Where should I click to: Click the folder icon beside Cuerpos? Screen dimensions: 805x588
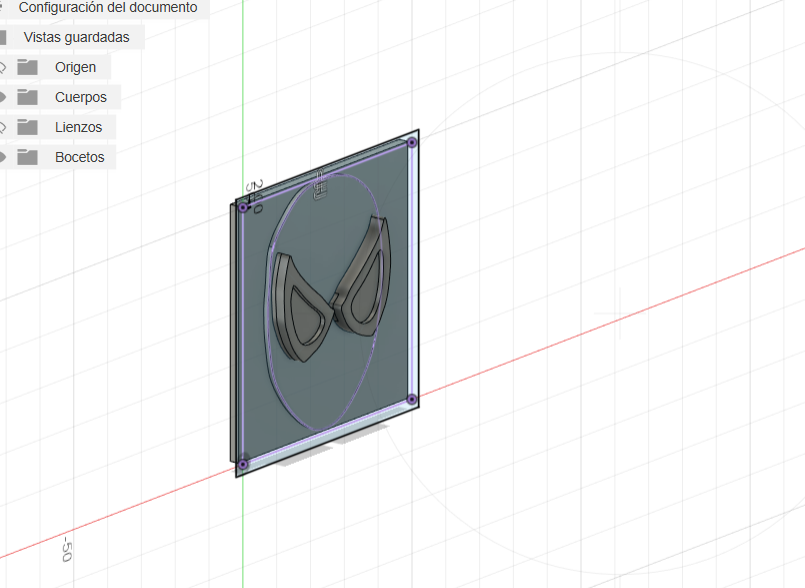[27, 97]
